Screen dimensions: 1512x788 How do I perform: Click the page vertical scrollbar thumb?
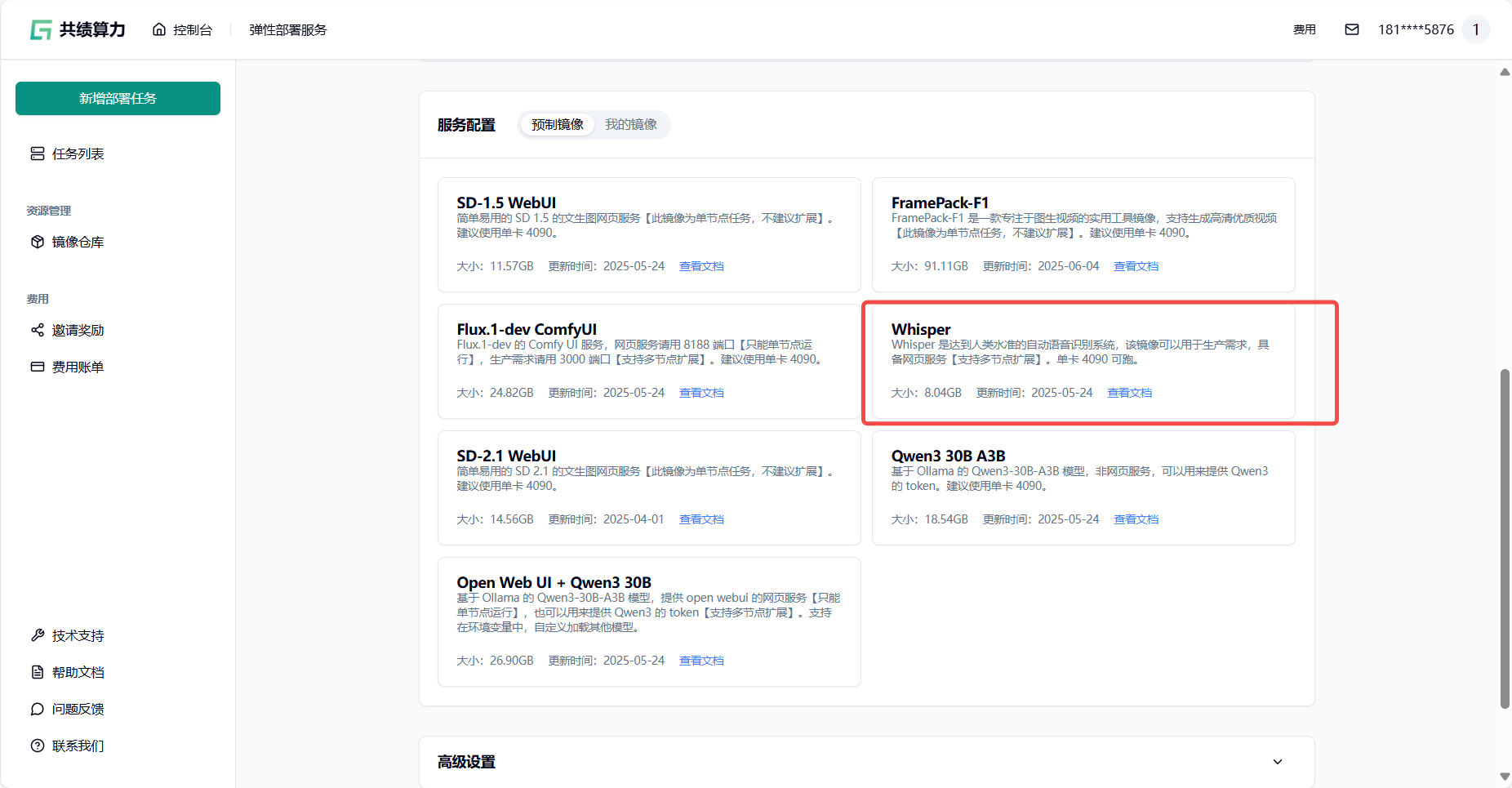pos(1505,539)
